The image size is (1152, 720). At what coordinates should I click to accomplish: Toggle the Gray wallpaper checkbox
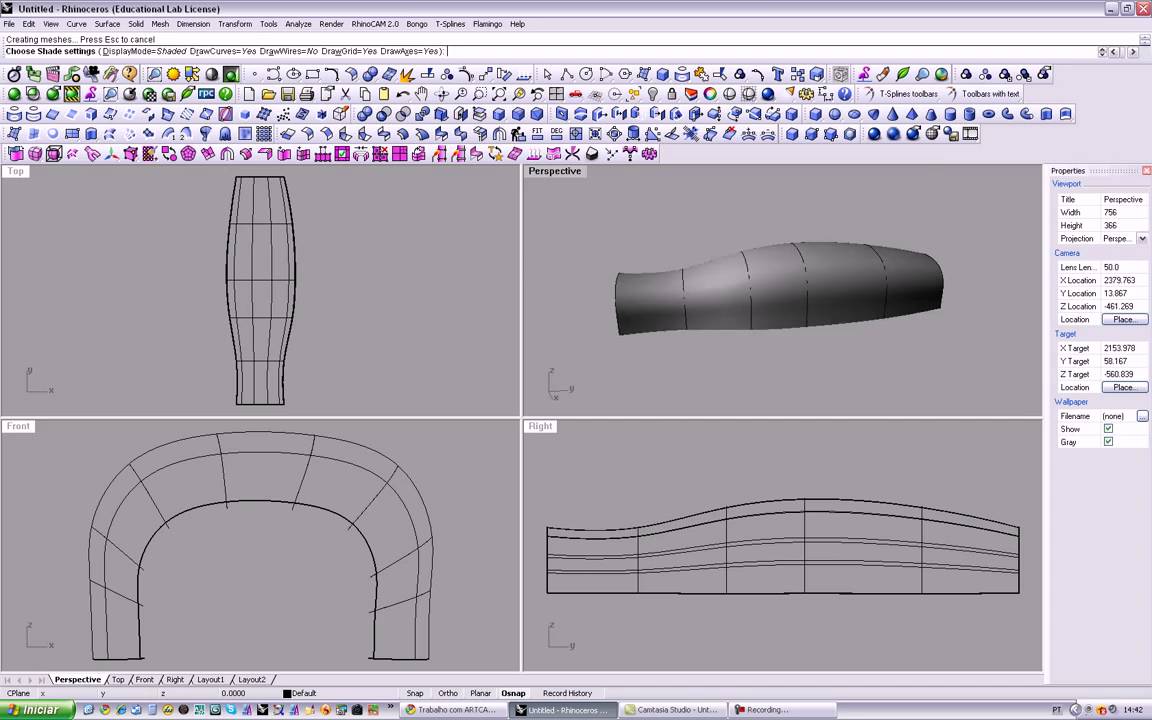(x=1108, y=442)
